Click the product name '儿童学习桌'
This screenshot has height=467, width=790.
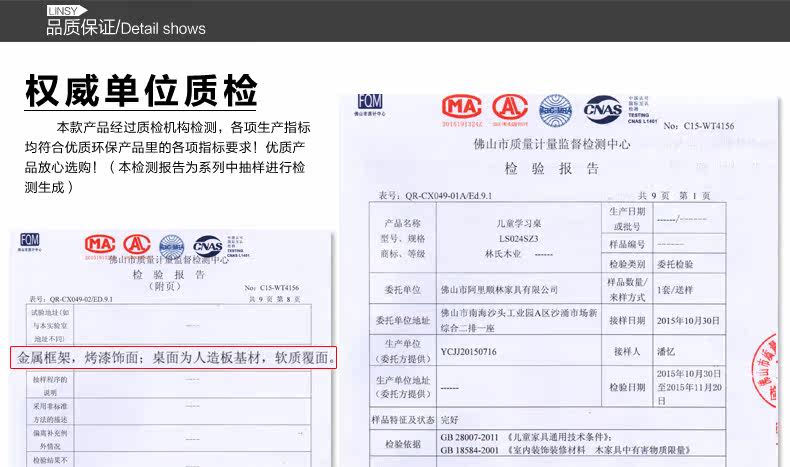(x=518, y=223)
